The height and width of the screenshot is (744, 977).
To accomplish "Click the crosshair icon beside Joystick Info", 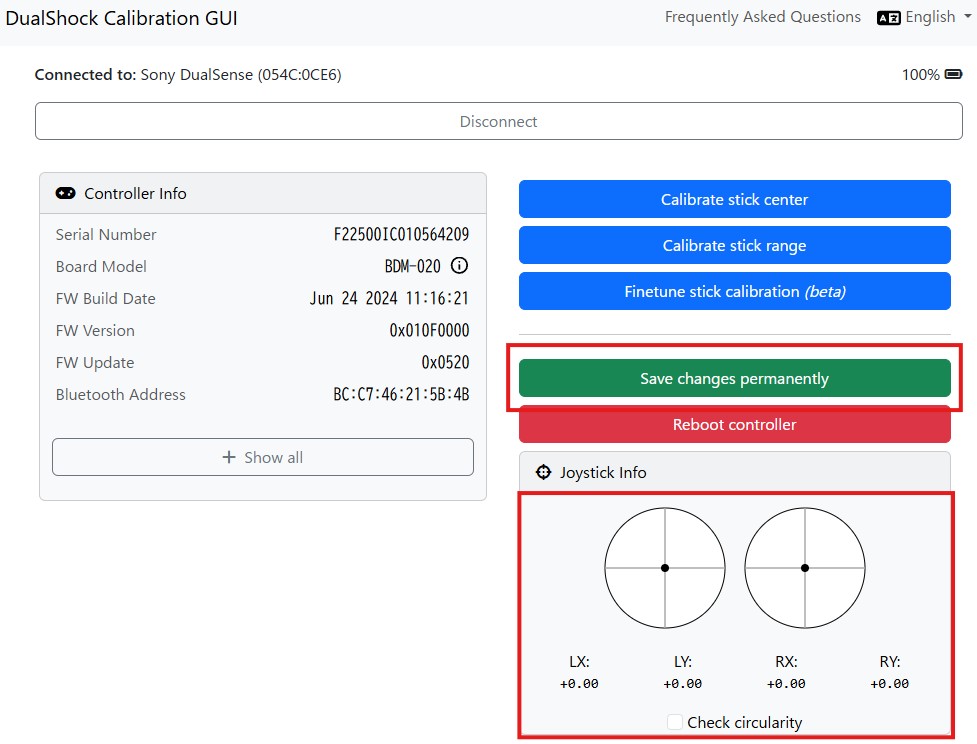I will [543, 472].
